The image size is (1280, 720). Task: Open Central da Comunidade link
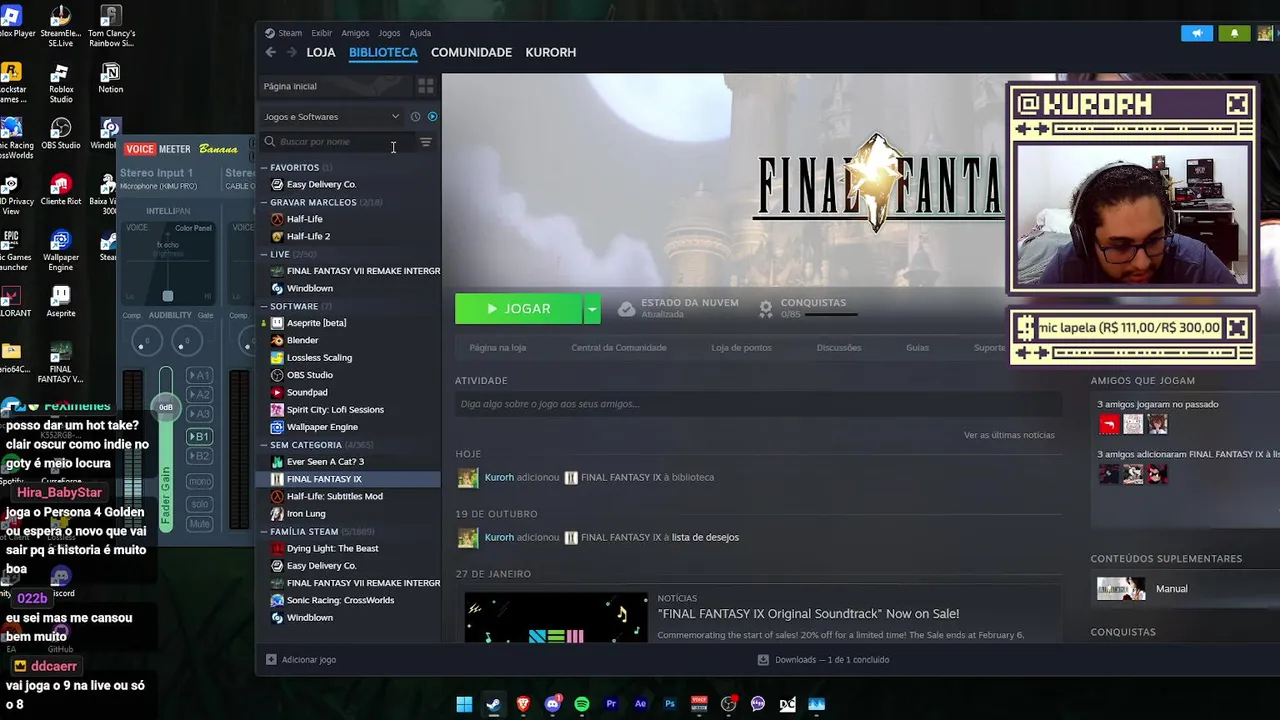click(619, 348)
